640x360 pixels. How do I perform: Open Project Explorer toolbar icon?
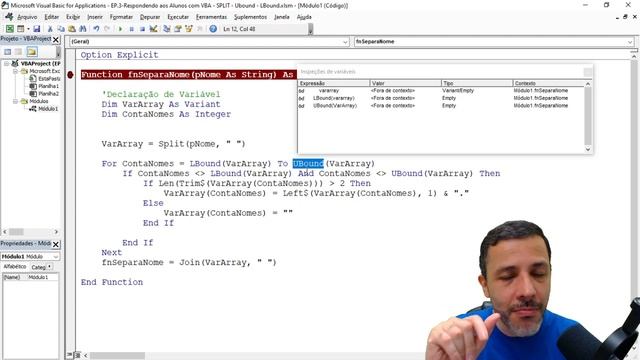(167, 29)
